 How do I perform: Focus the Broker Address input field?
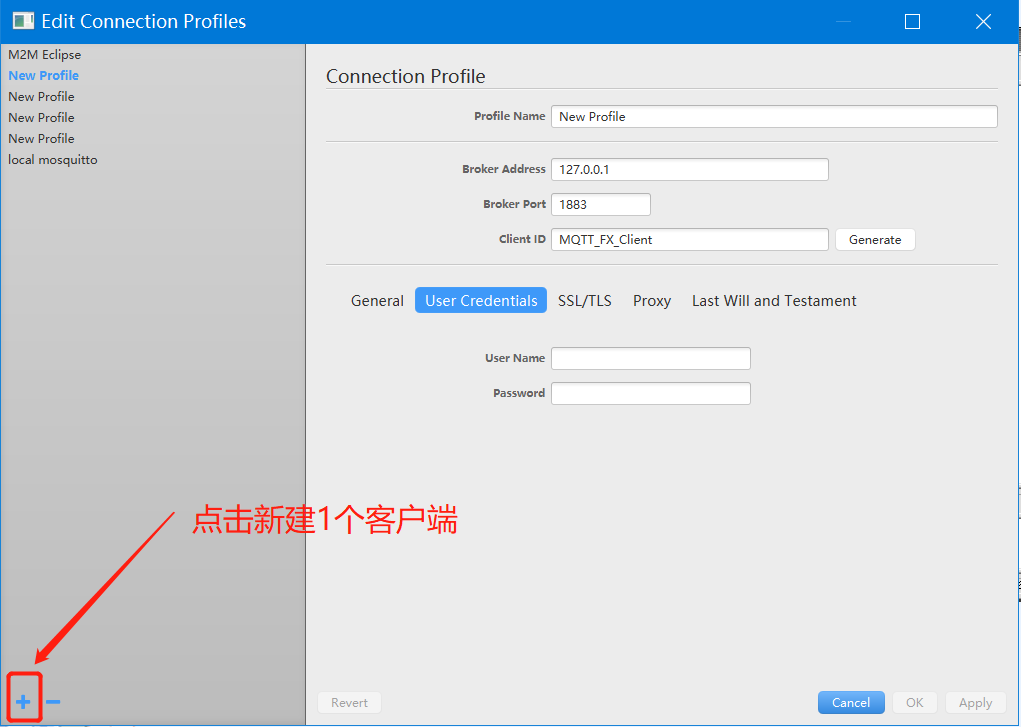(x=689, y=170)
